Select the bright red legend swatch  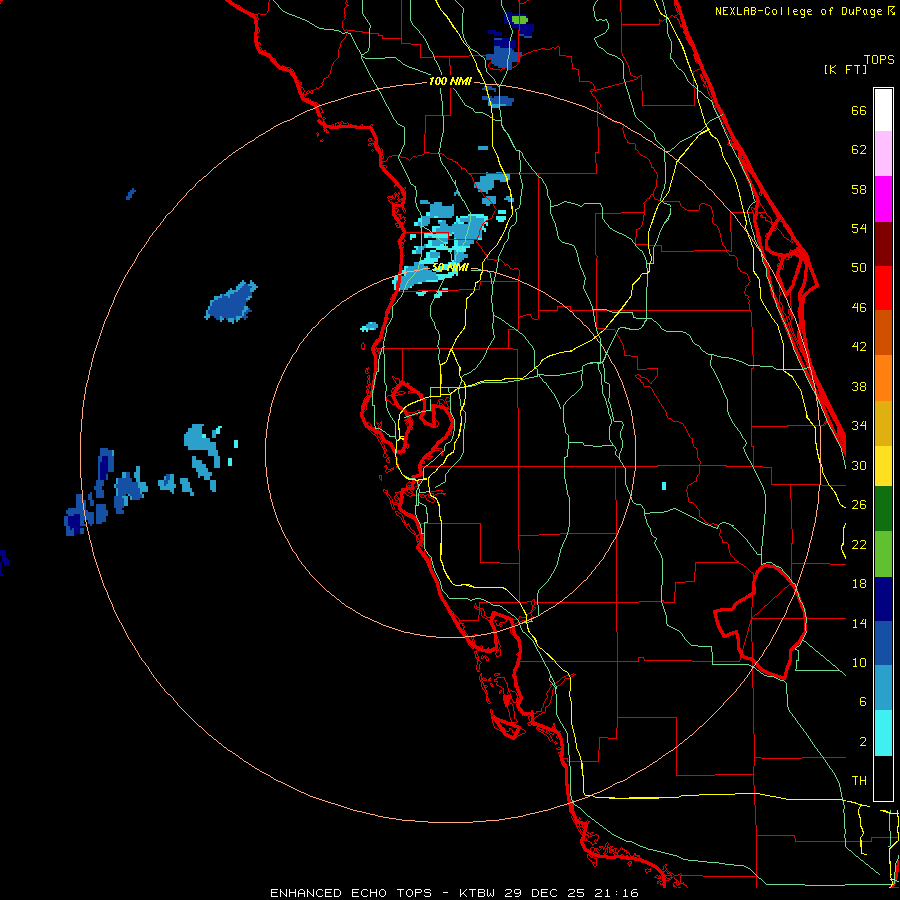pyautogui.click(x=883, y=288)
